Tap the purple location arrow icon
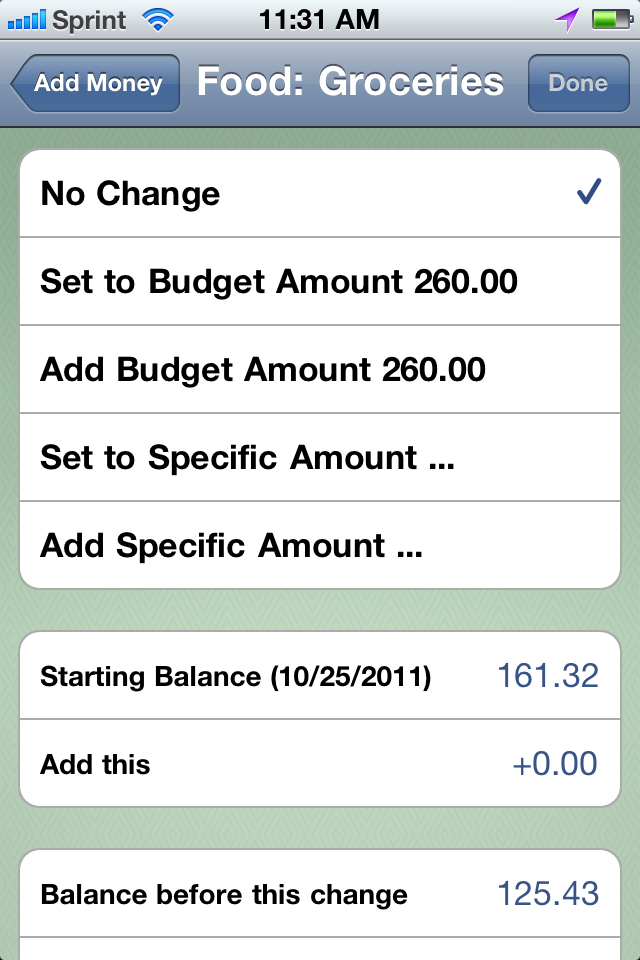Viewport: 640px width, 960px height. click(x=567, y=20)
